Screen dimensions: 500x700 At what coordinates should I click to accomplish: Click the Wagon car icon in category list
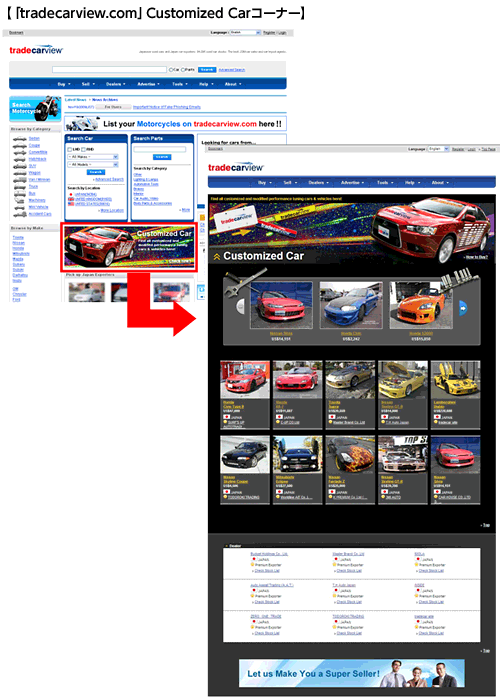[x=20, y=173]
